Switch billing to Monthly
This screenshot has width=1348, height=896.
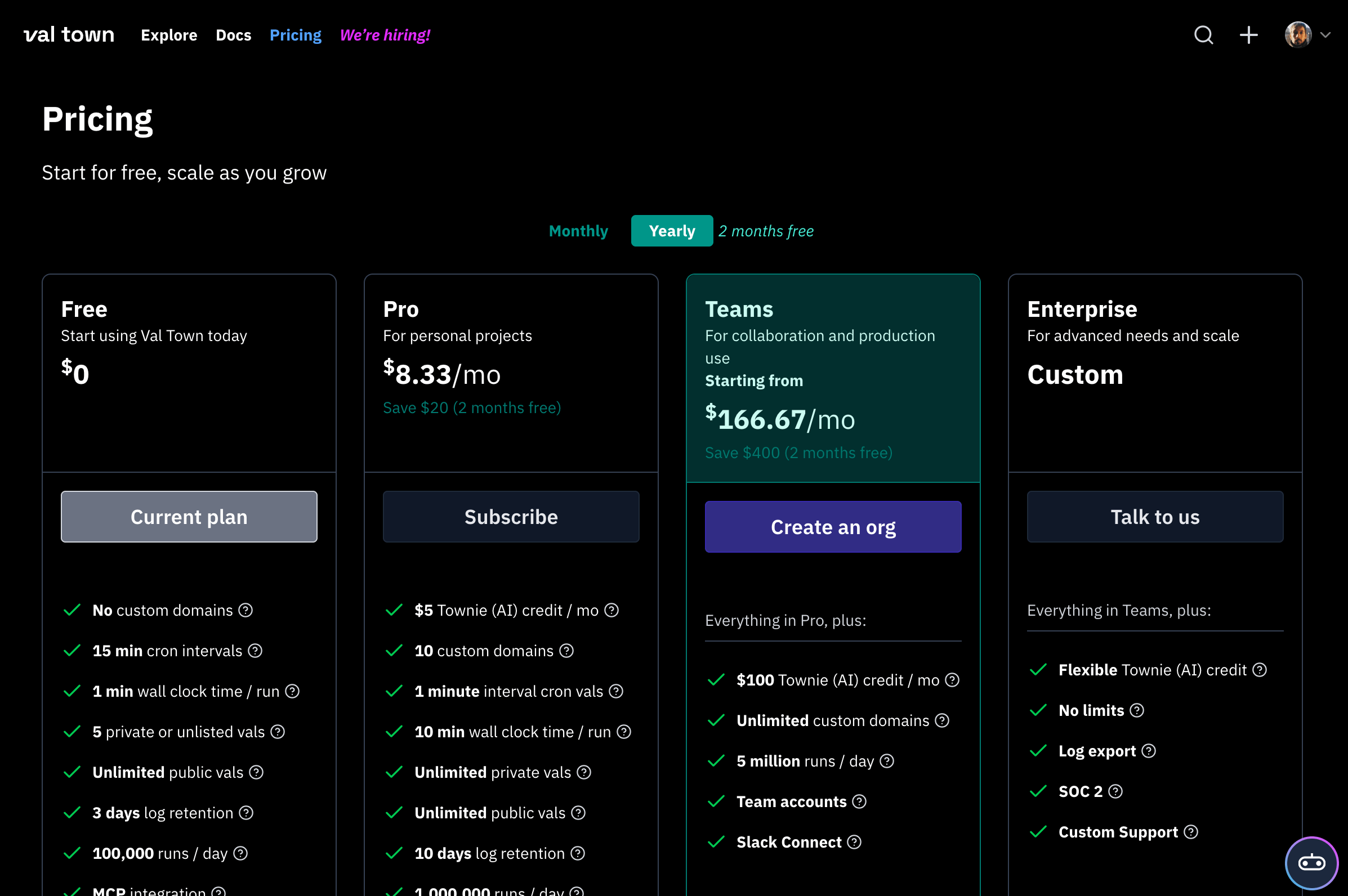(578, 231)
